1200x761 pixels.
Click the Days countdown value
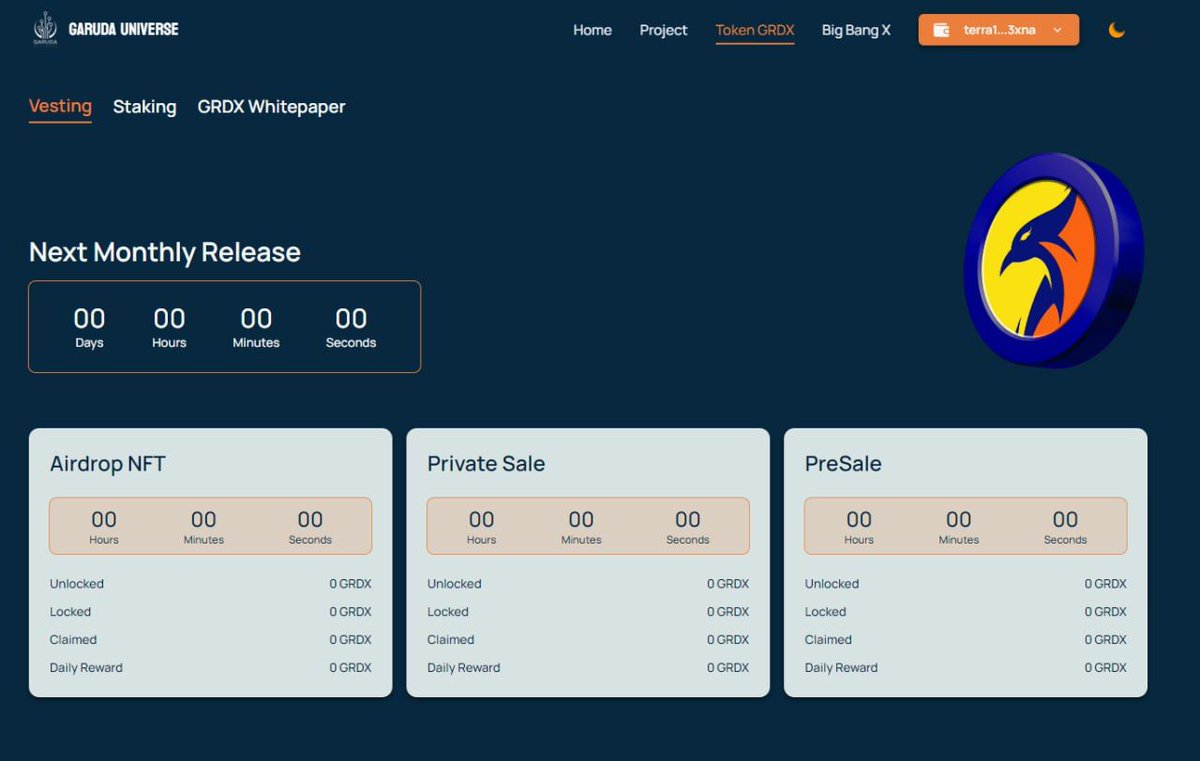tap(89, 319)
